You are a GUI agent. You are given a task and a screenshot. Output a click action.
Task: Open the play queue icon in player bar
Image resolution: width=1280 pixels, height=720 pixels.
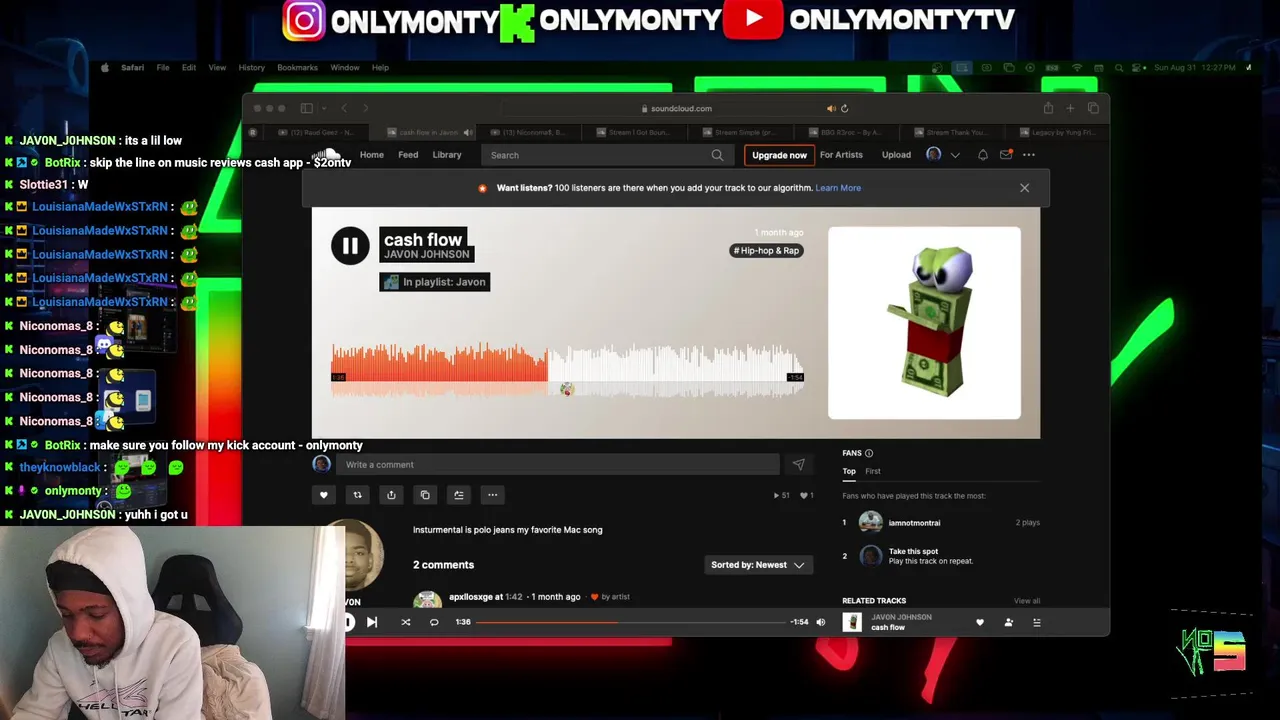[1037, 622]
